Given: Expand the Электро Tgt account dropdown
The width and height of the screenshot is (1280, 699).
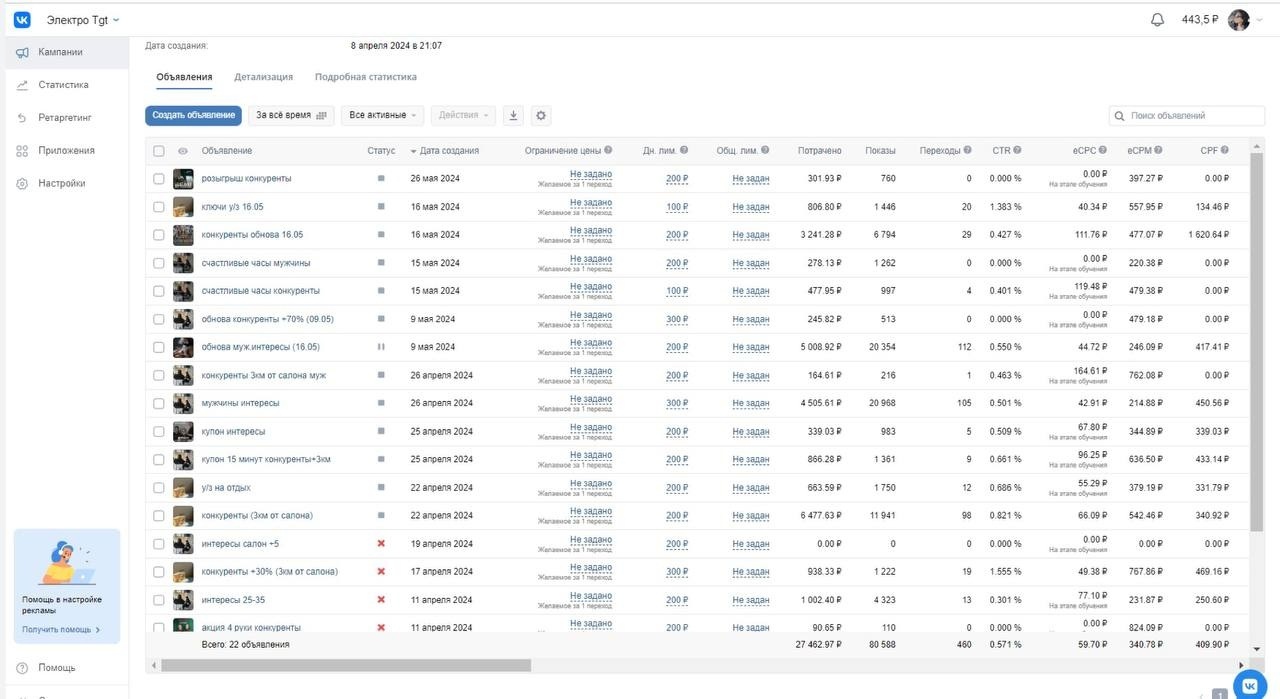Looking at the screenshot, I should (82, 20).
